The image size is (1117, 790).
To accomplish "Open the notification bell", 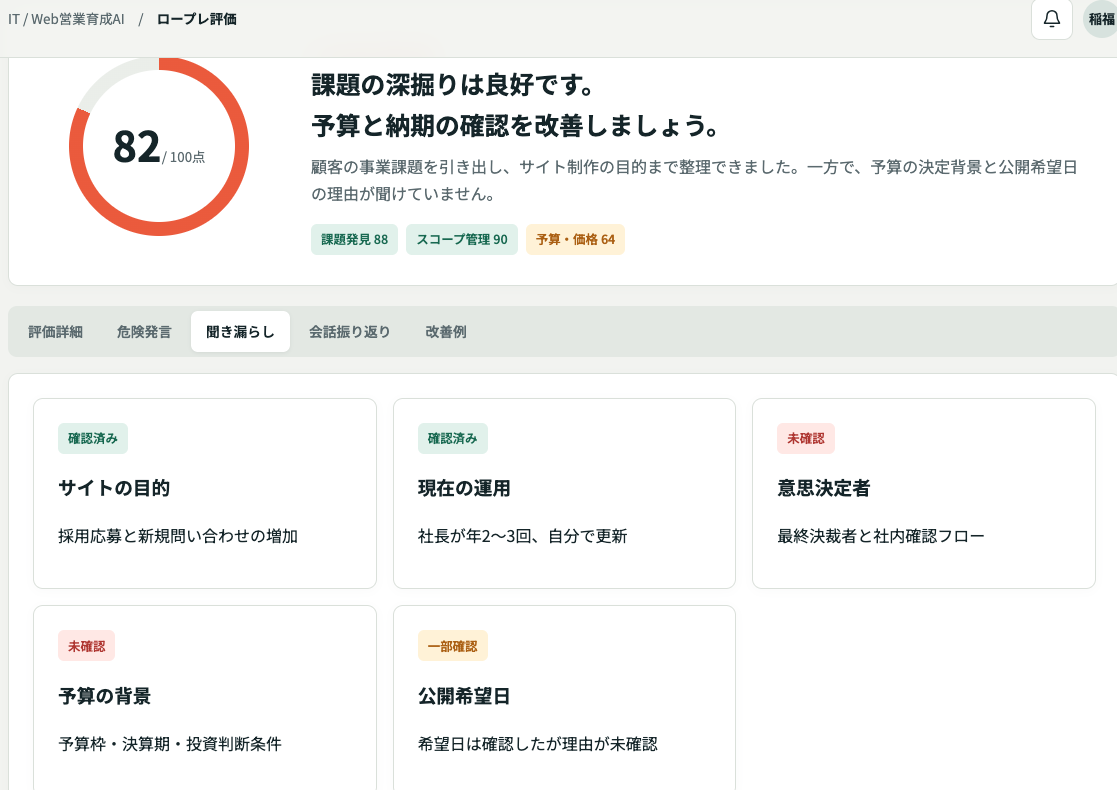I will click(1051, 19).
